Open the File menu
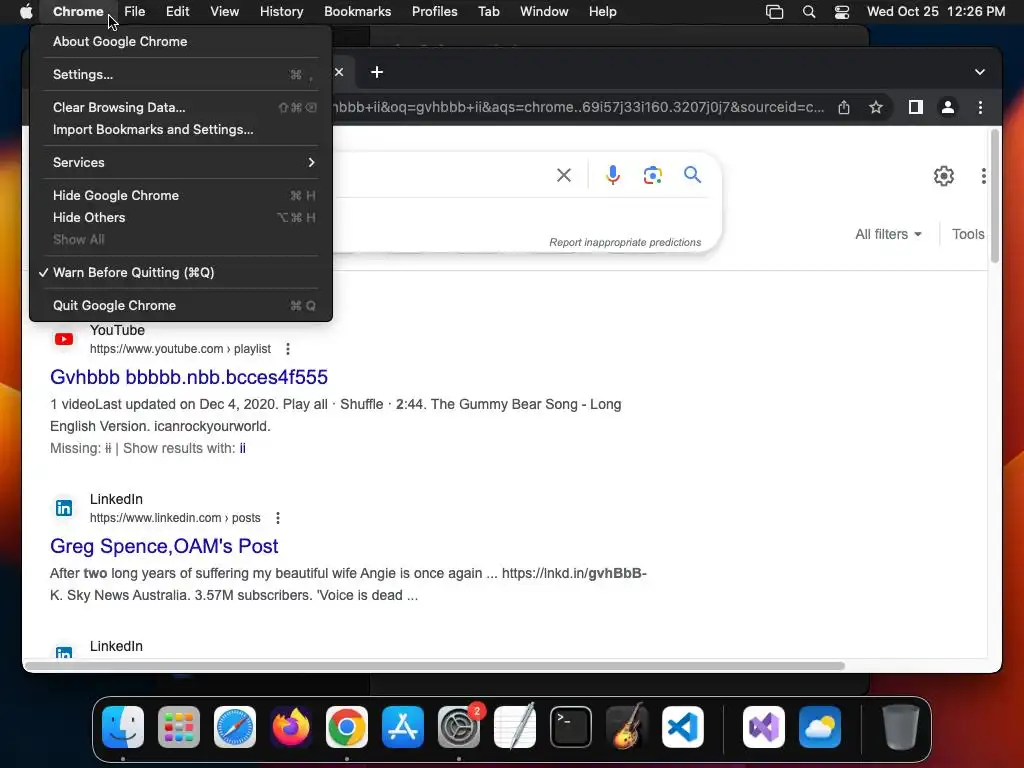Viewport: 1024px width, 768px height. point(135,12)
